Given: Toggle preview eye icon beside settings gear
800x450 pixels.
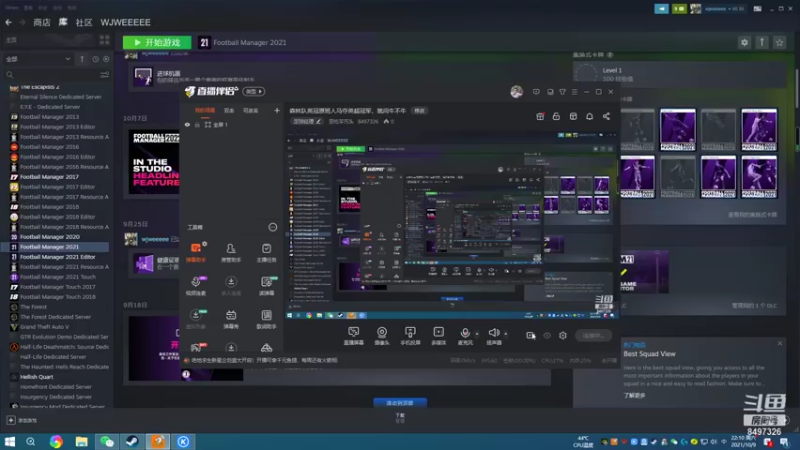Looking at the screenshot, I should (547, 335).
